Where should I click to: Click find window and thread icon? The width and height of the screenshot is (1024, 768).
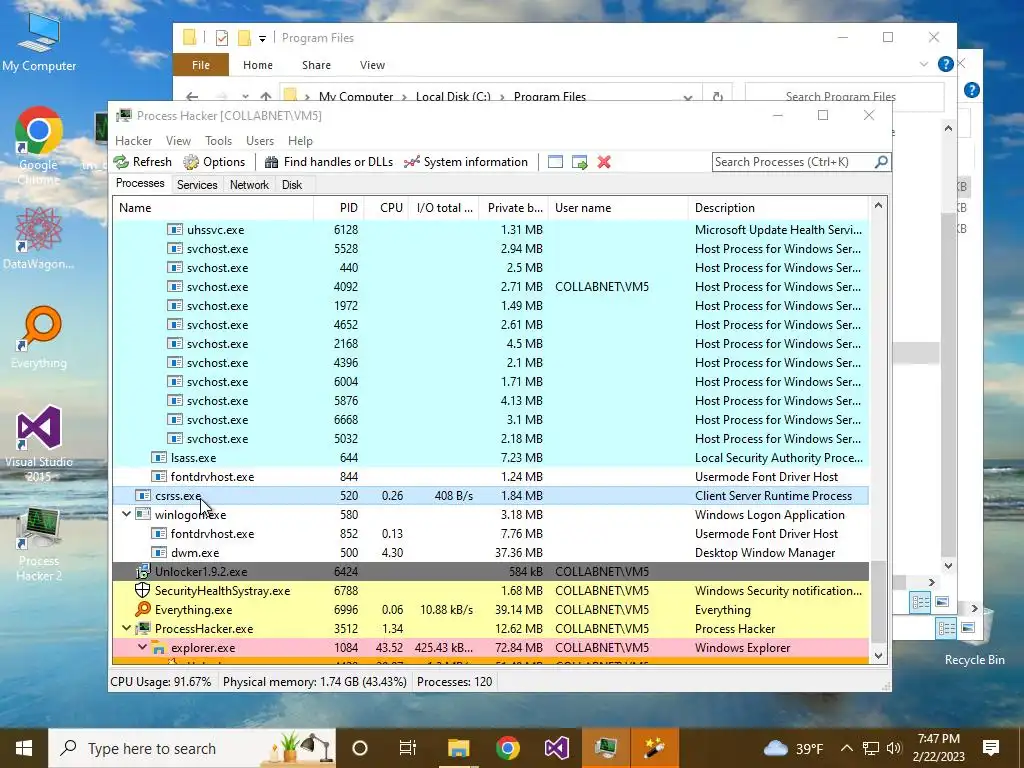579,162
